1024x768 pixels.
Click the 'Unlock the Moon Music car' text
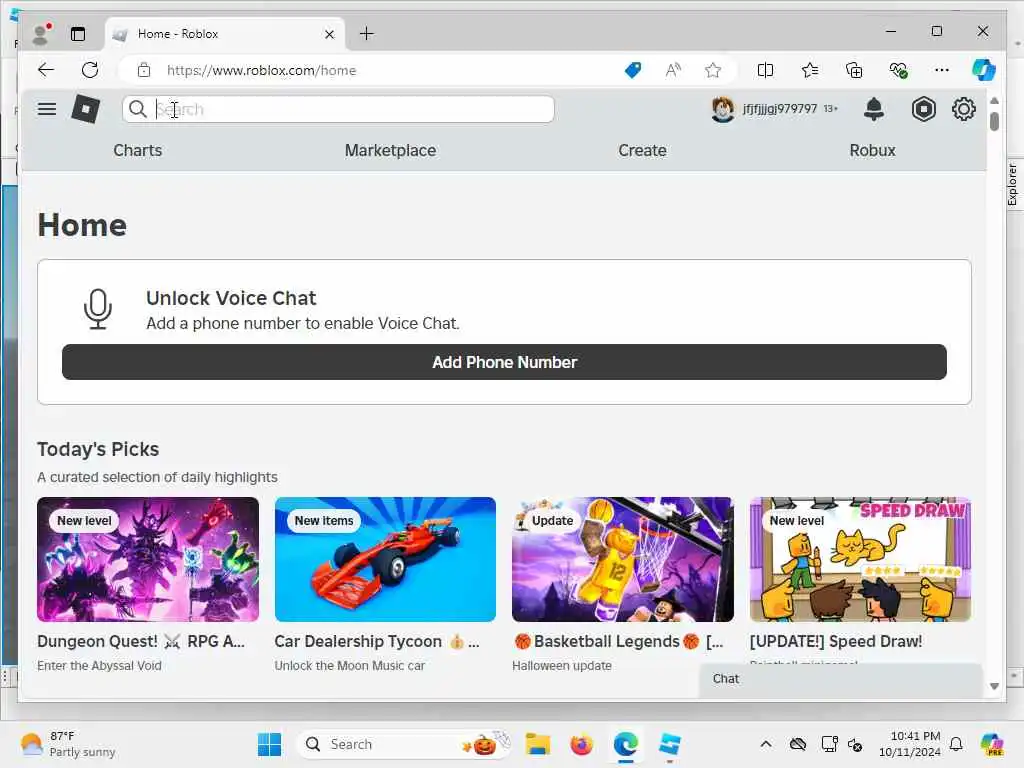[x=349, y=665]
